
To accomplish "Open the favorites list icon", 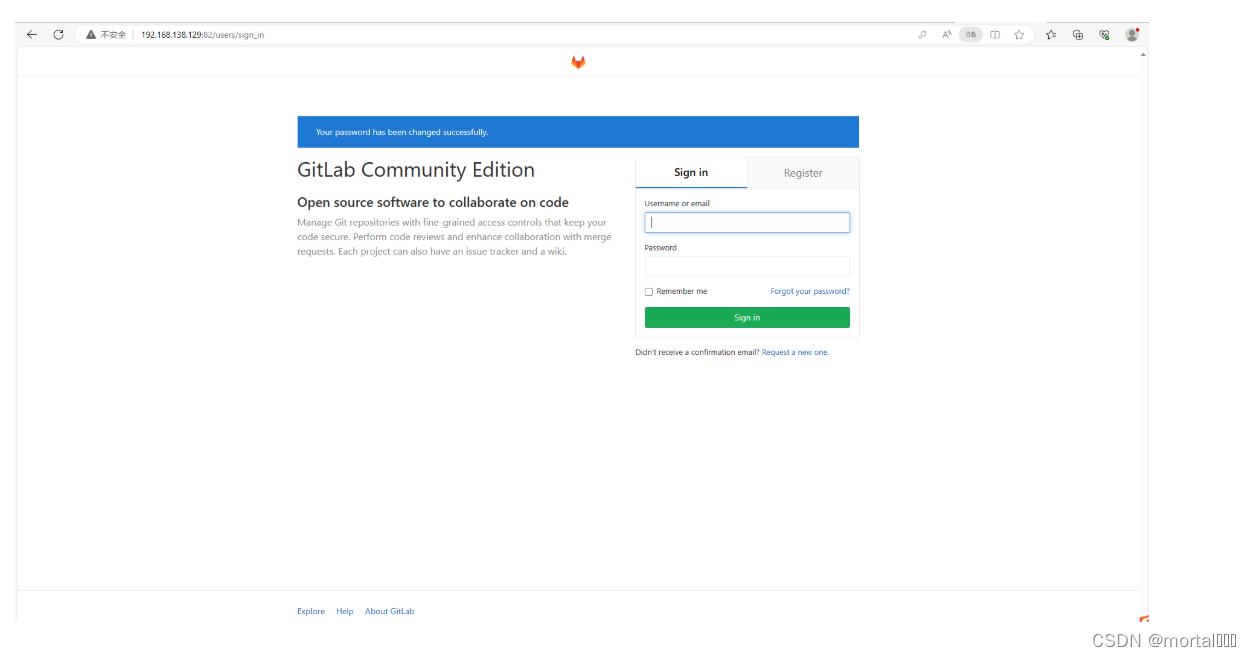I will 1051,34.
